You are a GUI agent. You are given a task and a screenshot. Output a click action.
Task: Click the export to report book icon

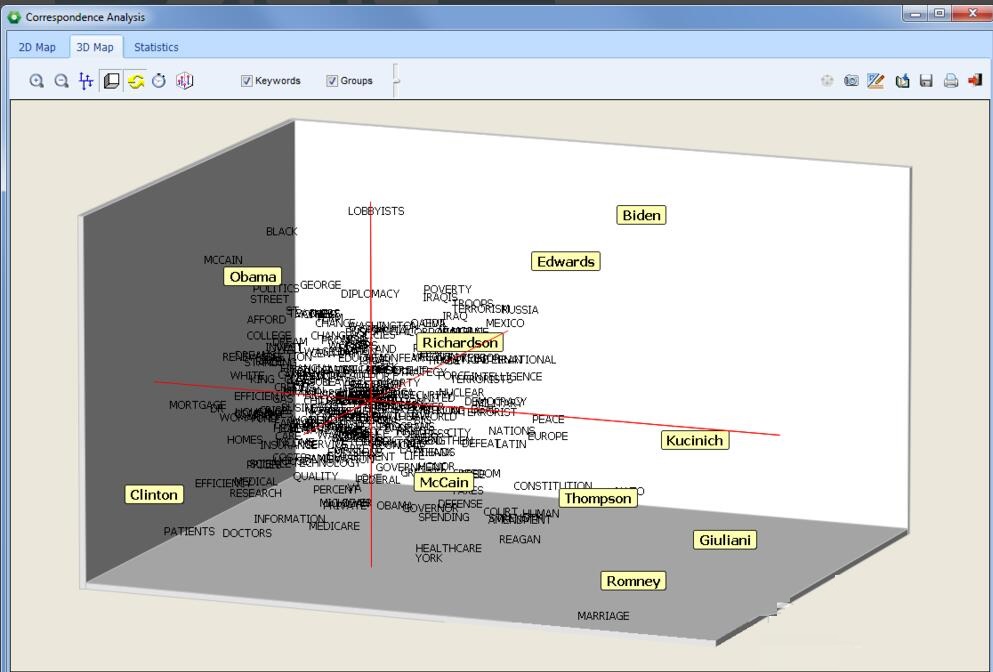click(902, 80)
